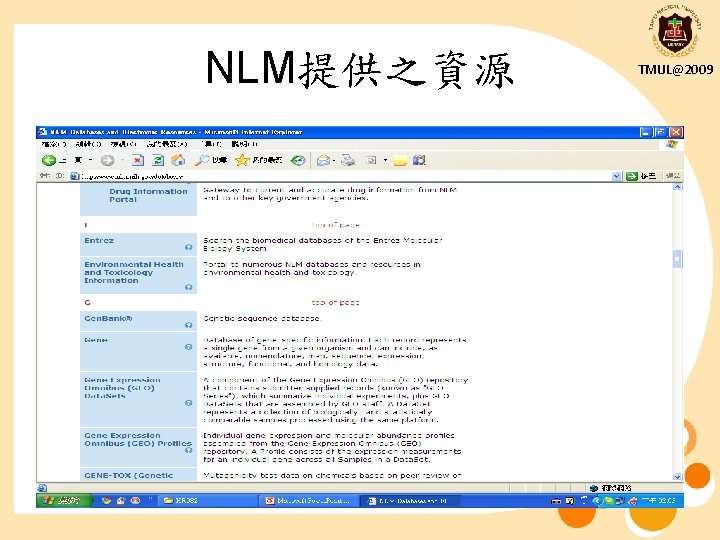Open the Links (連結) toolbar label

click(673, 176)
